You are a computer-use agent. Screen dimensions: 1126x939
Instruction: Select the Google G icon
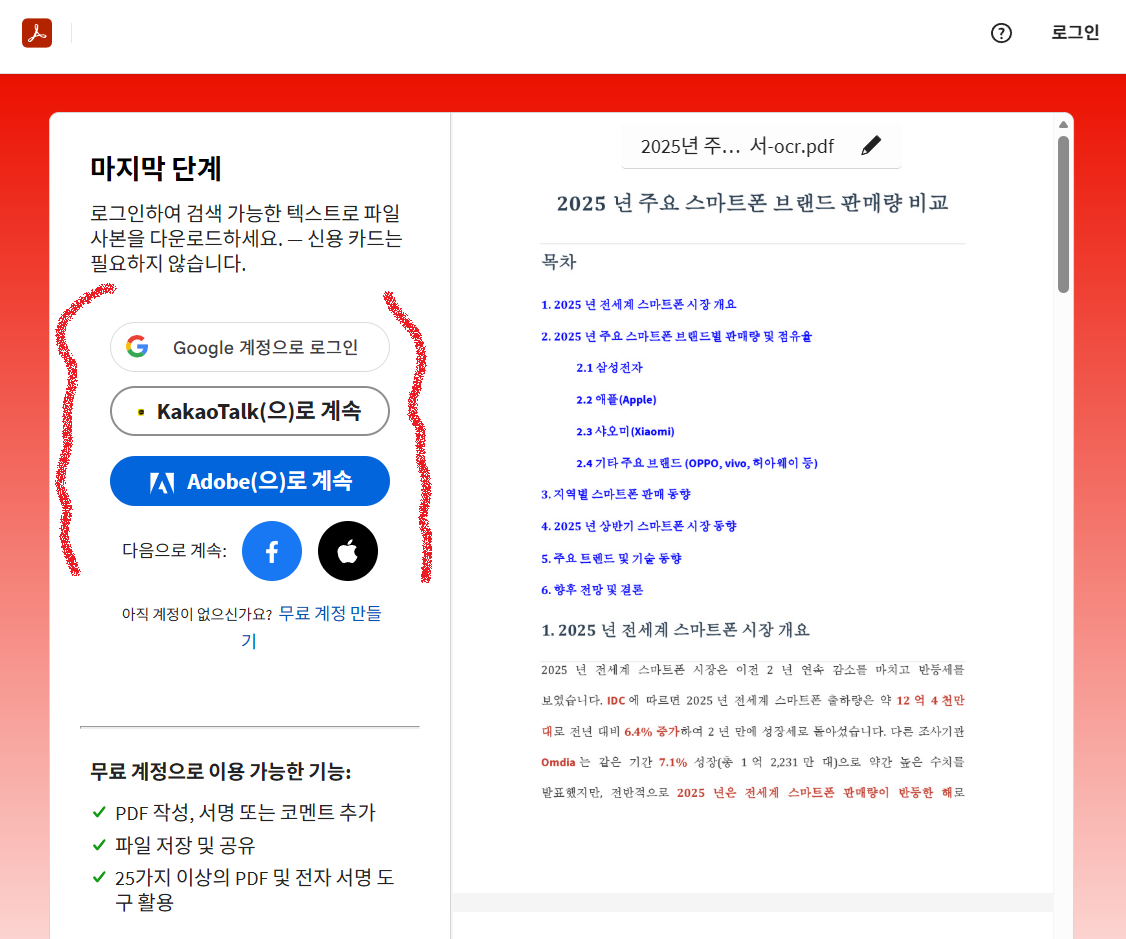(x=135, y=346)
